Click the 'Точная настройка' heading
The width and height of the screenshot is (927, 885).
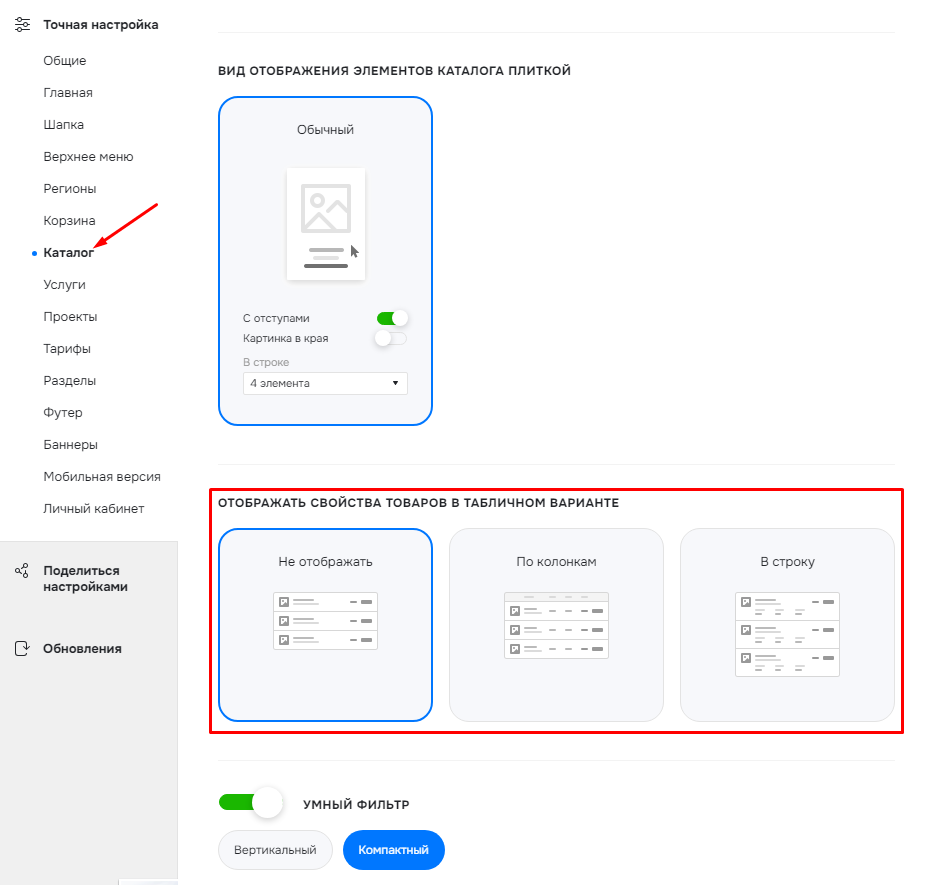tap(101, 25)
